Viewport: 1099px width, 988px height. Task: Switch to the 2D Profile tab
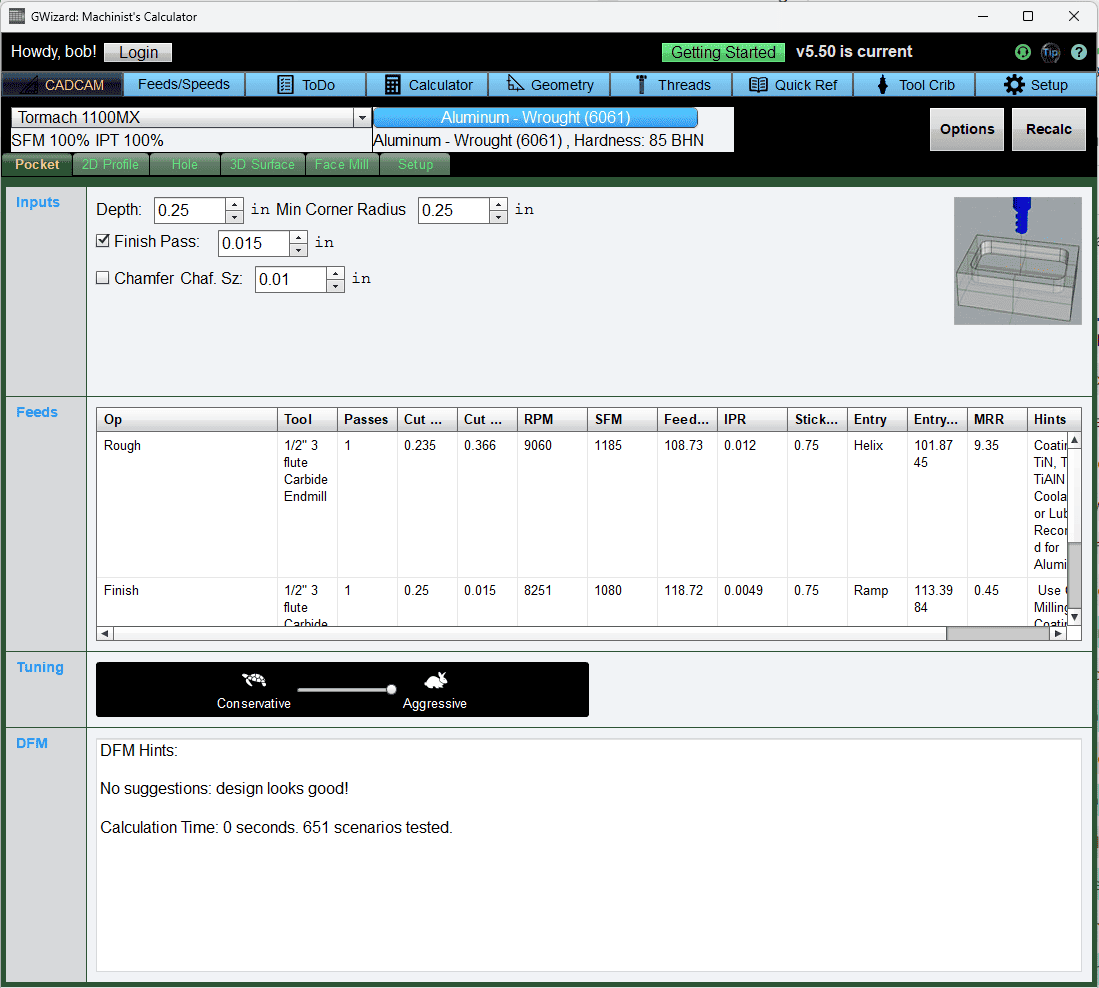[x=110, y=164]
